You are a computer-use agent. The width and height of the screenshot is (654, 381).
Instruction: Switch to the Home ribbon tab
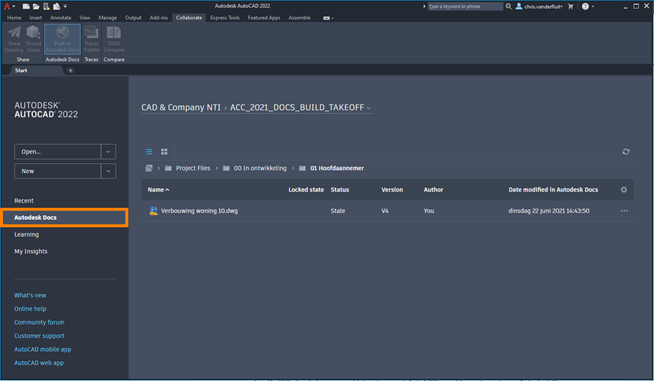tap(14, 18)
